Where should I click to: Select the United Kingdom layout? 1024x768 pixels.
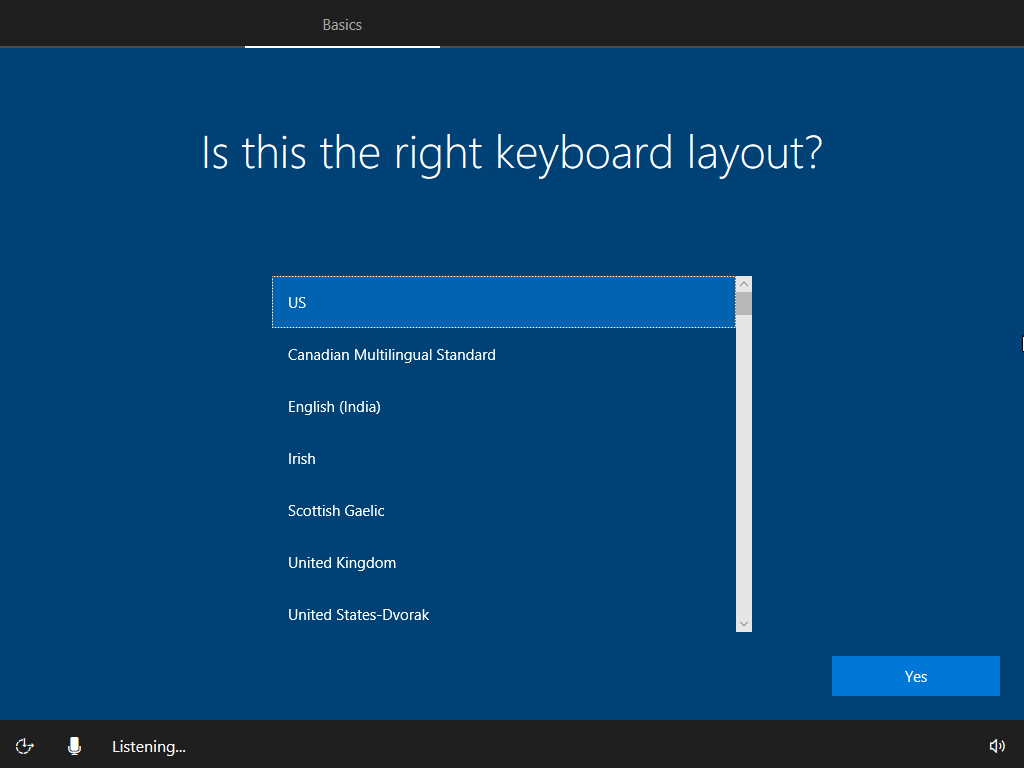pyautogui.click(x=504, y=563)
